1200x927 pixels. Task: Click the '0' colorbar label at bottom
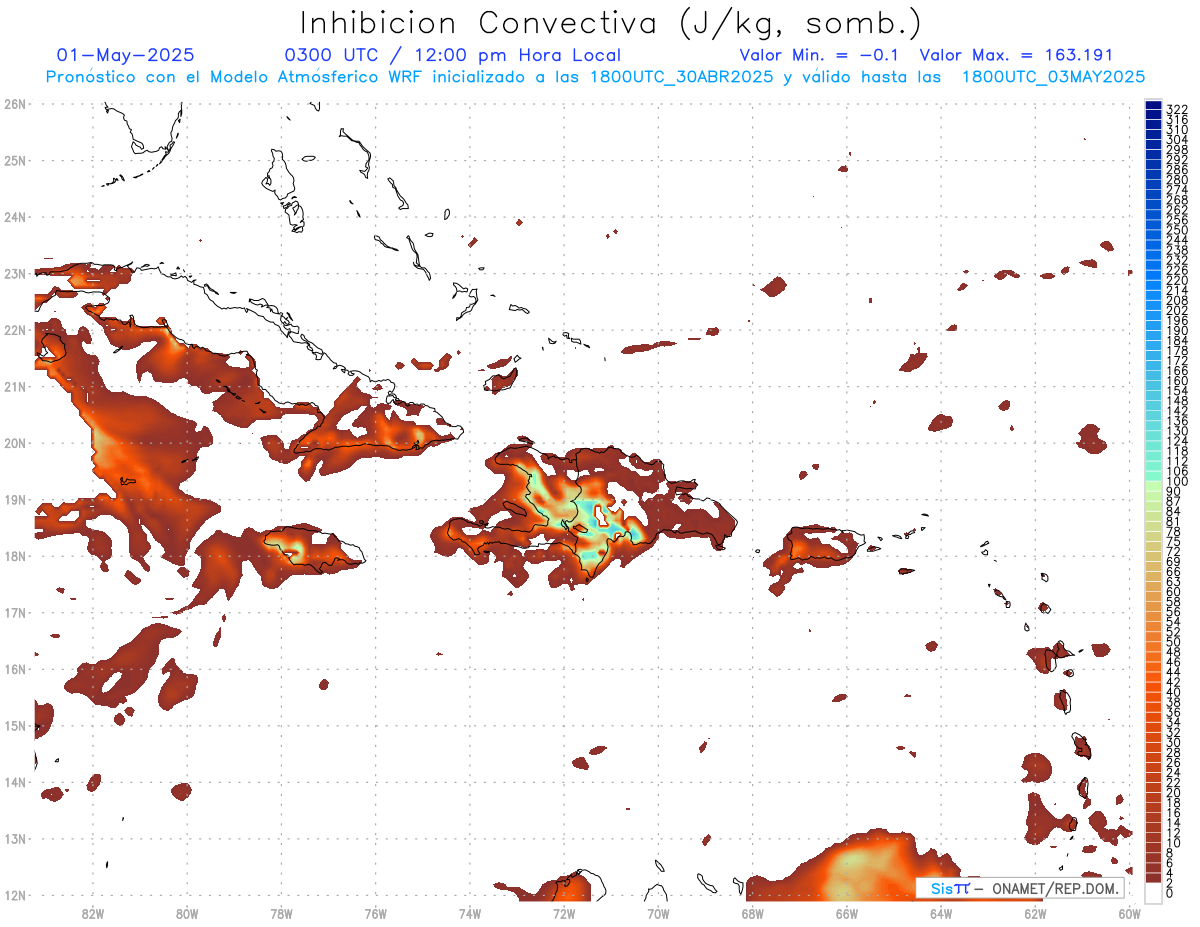[1170, 892]
